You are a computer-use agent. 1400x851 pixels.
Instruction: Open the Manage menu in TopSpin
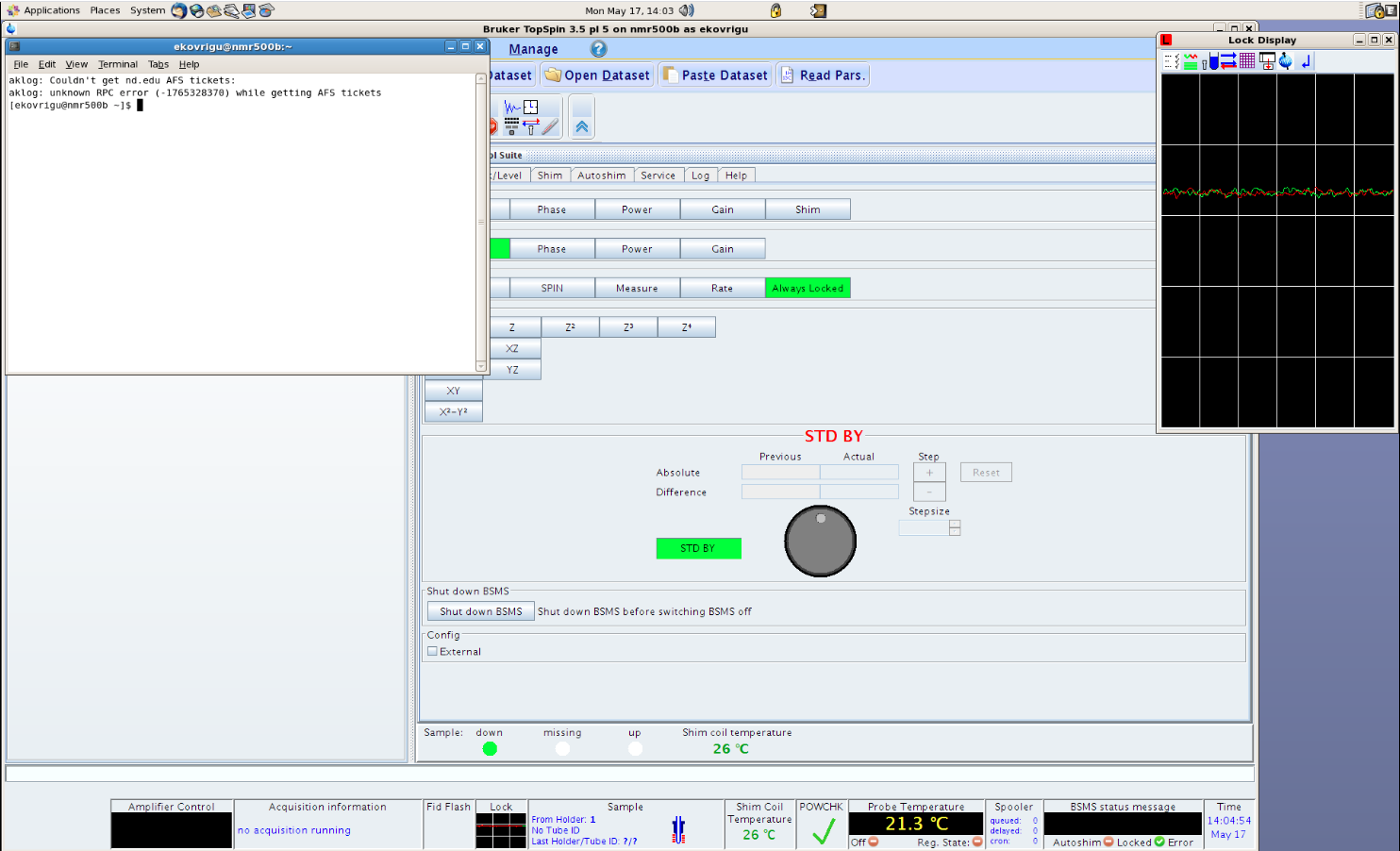(533, 49)
